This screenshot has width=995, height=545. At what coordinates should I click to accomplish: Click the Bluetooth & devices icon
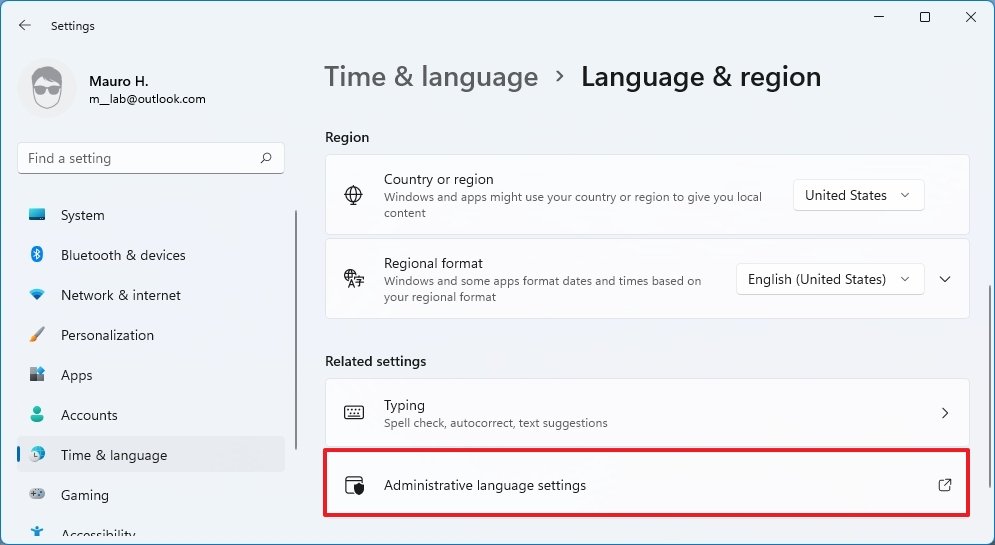[38, 255]
